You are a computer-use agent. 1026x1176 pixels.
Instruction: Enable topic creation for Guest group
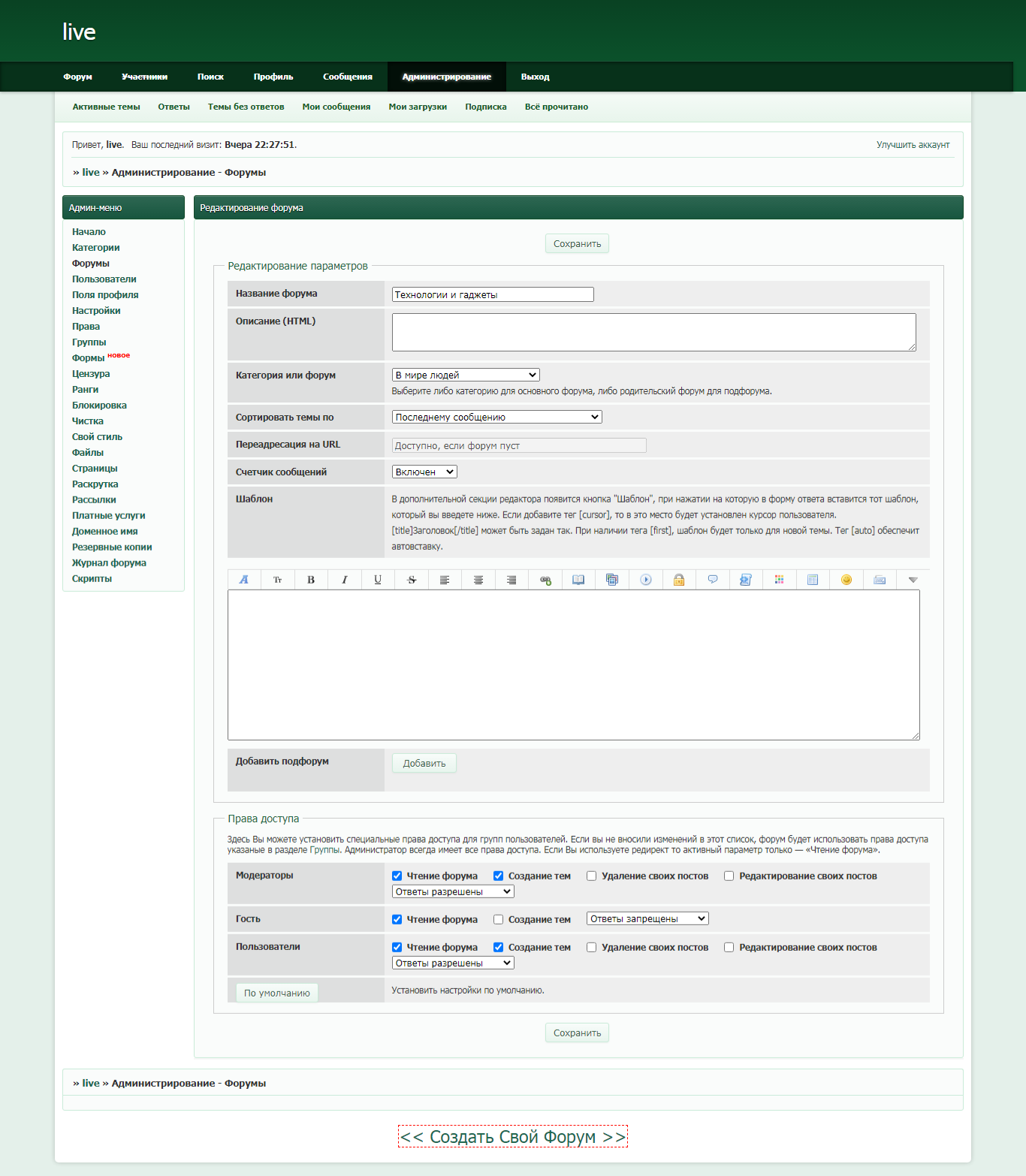pyautogui.click(x=499, y=919)
